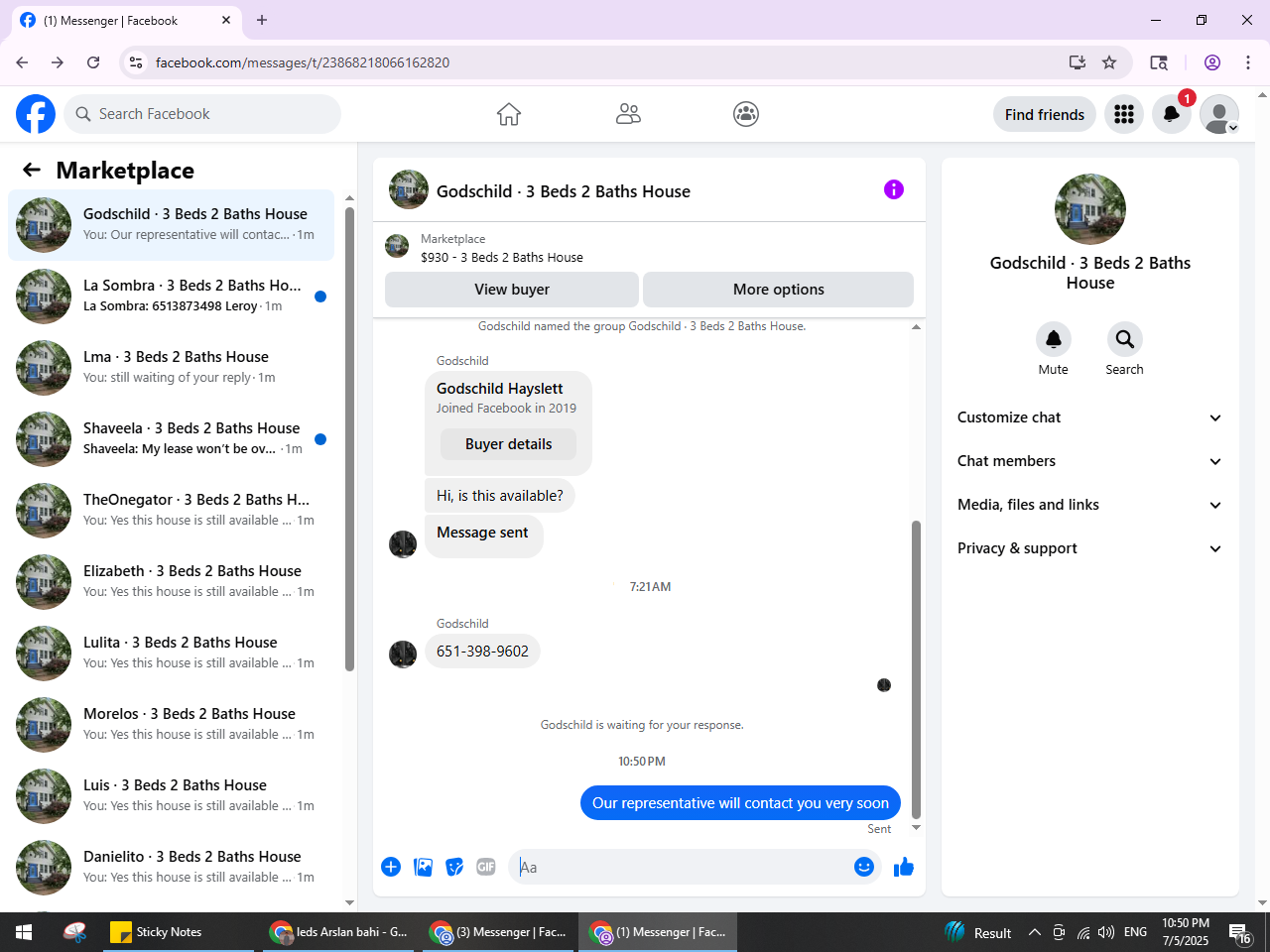Viewport: 1270px width, 952px height.
Task: Go back with the browser back arrow
Action: point(22,62)
